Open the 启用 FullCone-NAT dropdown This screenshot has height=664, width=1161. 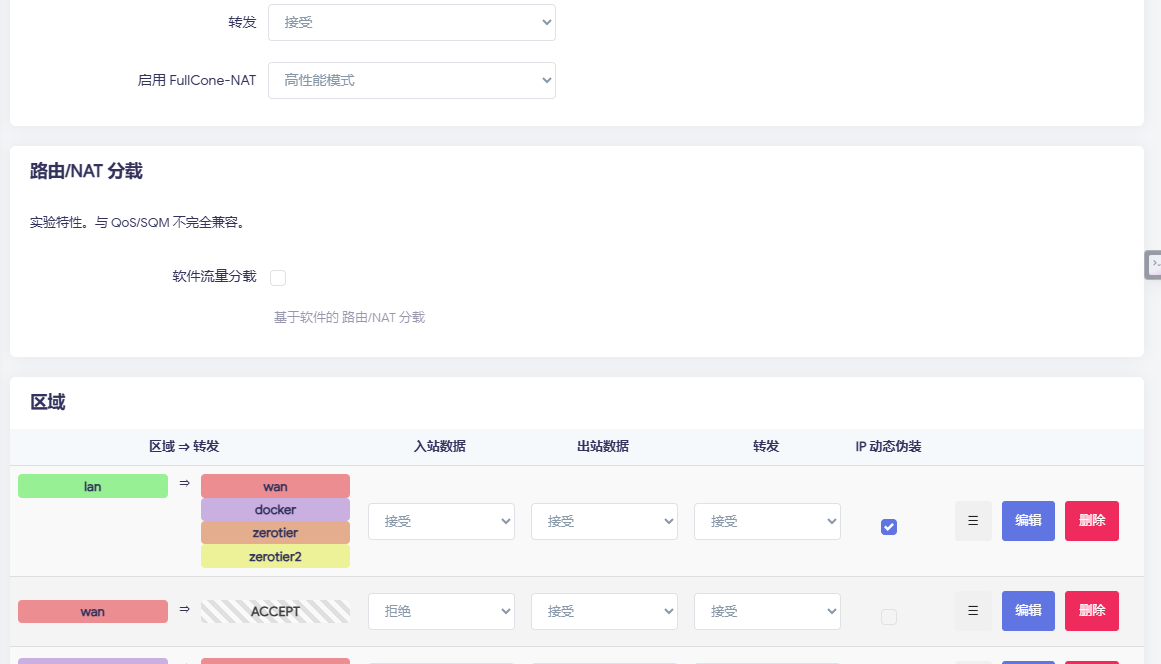(x=411, y=80)
